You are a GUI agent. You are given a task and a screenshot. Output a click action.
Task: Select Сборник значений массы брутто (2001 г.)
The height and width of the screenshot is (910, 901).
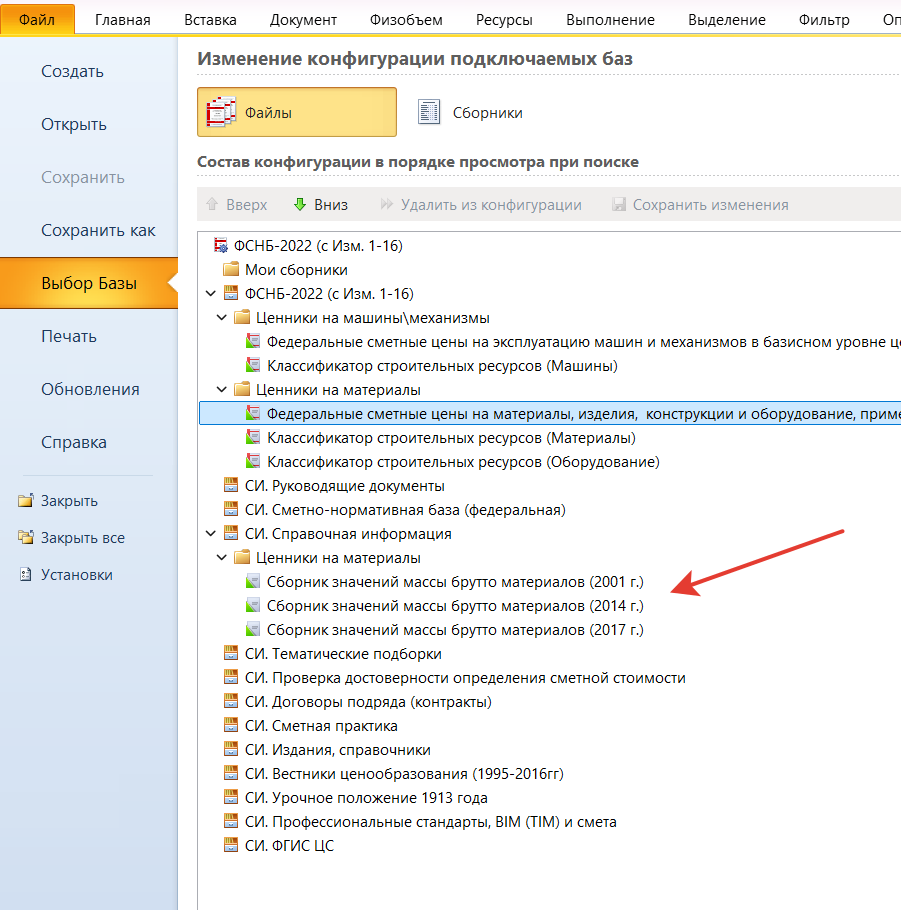pos(455,582)
